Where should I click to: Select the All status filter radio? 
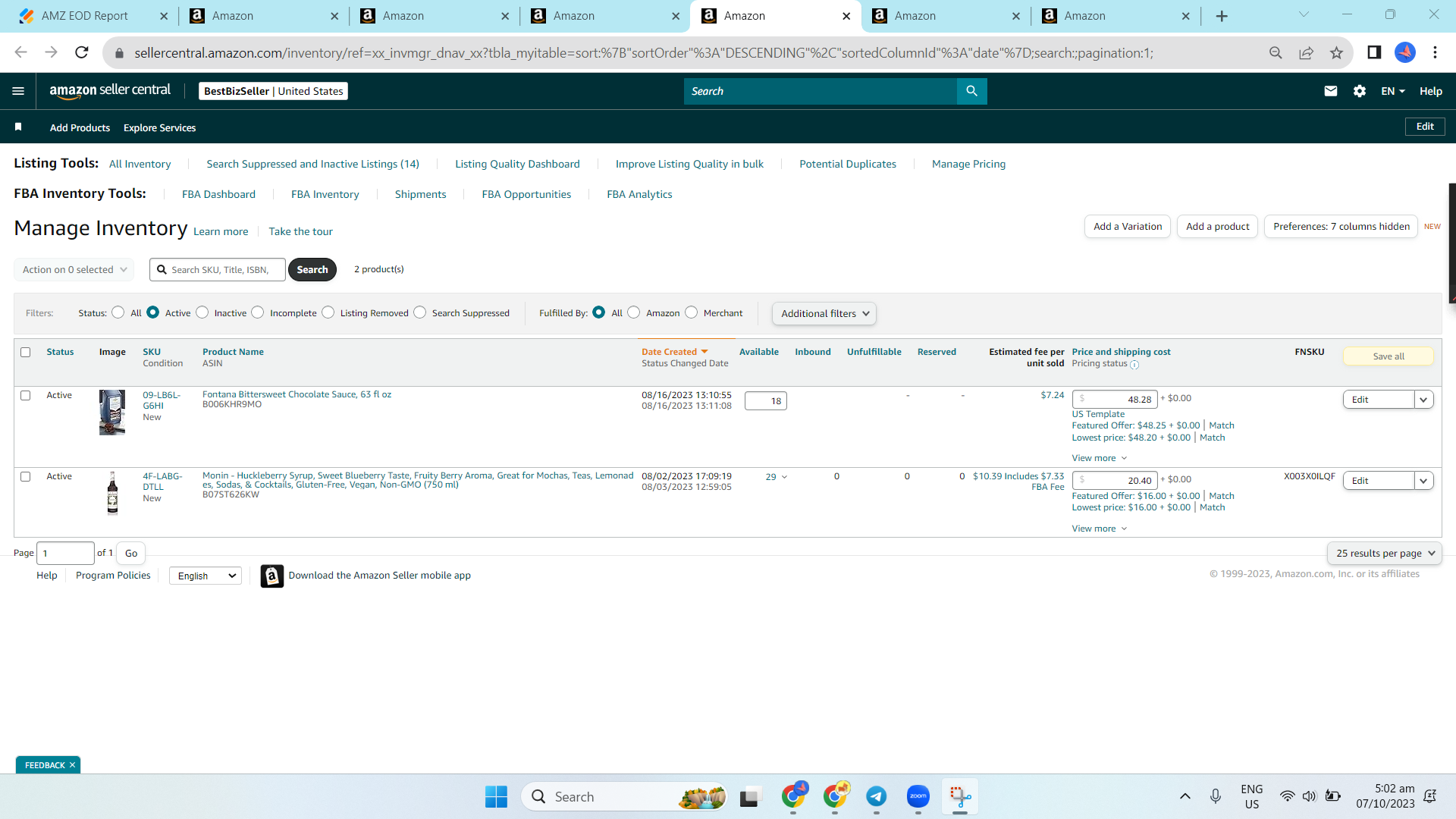pyautogui.click(x=118, y=312)
